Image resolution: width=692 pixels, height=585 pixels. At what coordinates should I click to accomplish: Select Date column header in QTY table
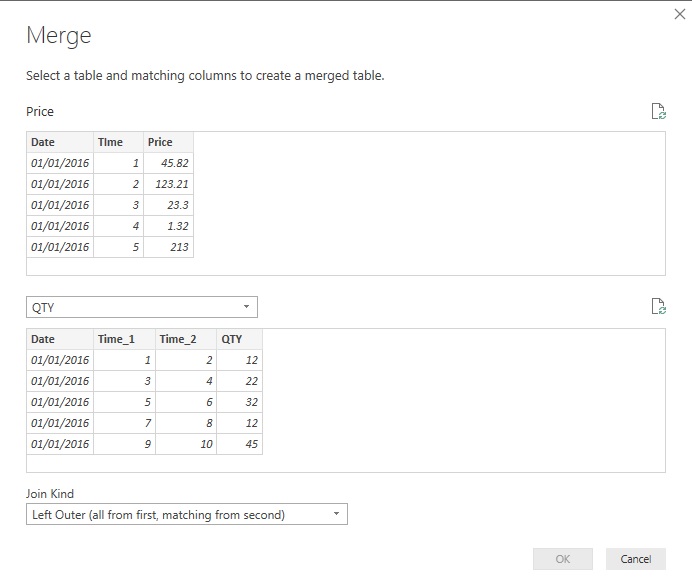[x=60, y=339]
